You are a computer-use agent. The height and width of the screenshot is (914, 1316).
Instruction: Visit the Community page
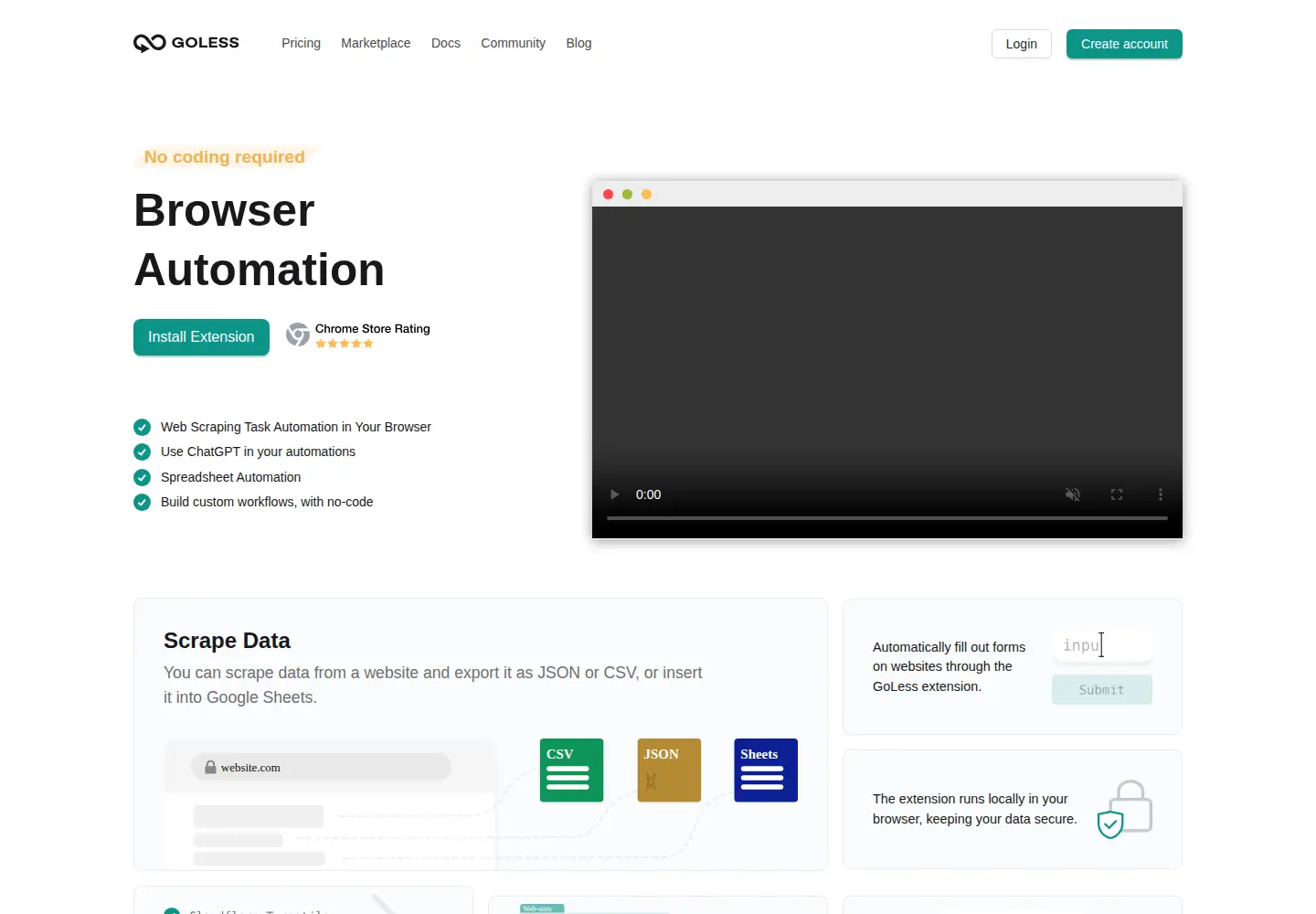(x=513, y=43)
